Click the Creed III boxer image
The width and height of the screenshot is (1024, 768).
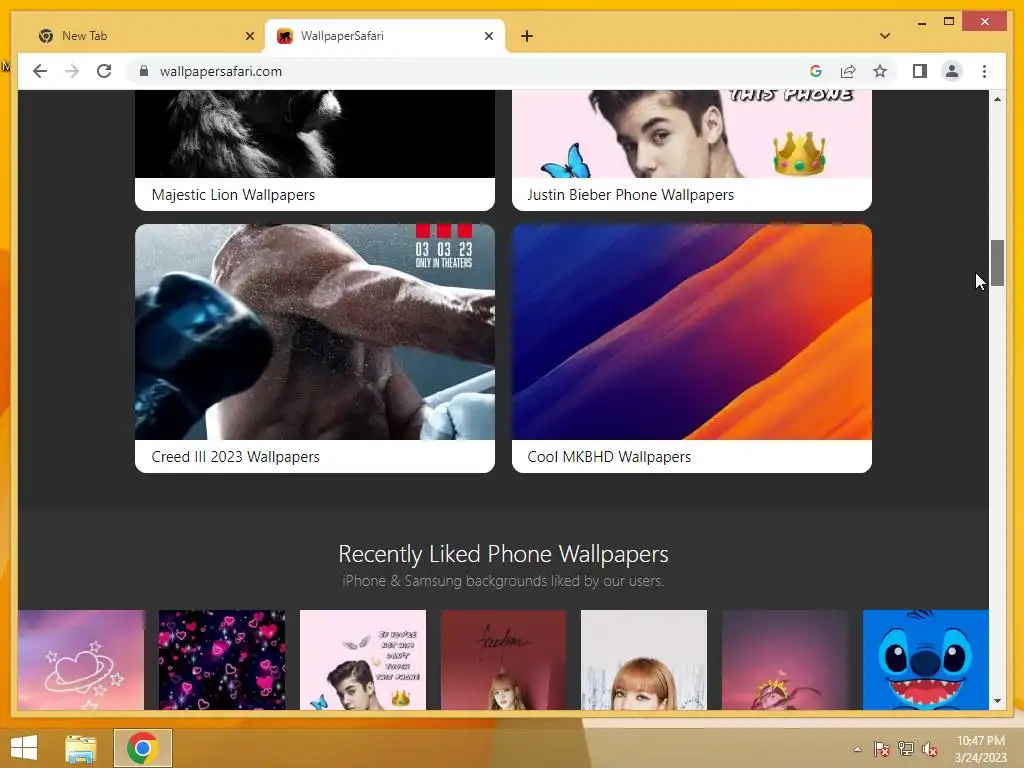pos(315,332)
